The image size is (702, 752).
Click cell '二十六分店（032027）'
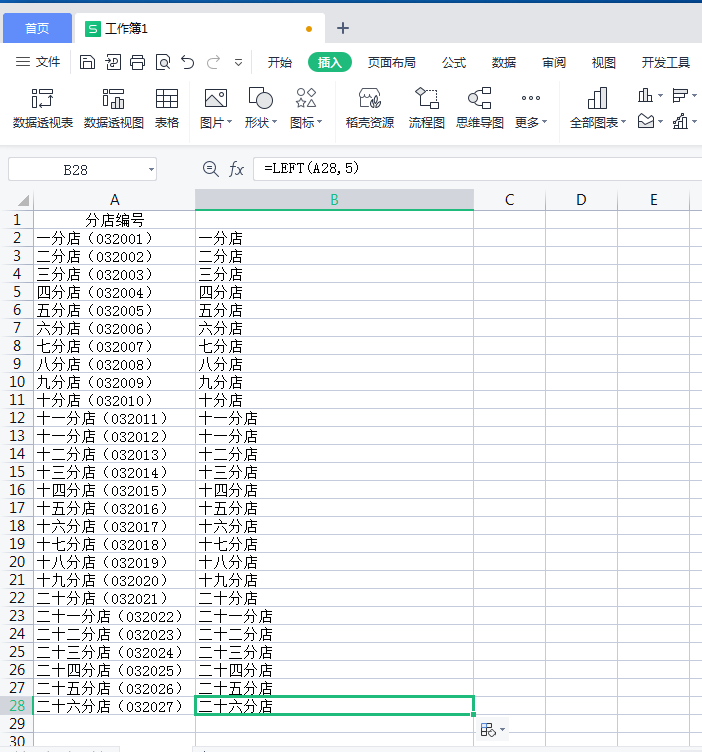point(114,706)
